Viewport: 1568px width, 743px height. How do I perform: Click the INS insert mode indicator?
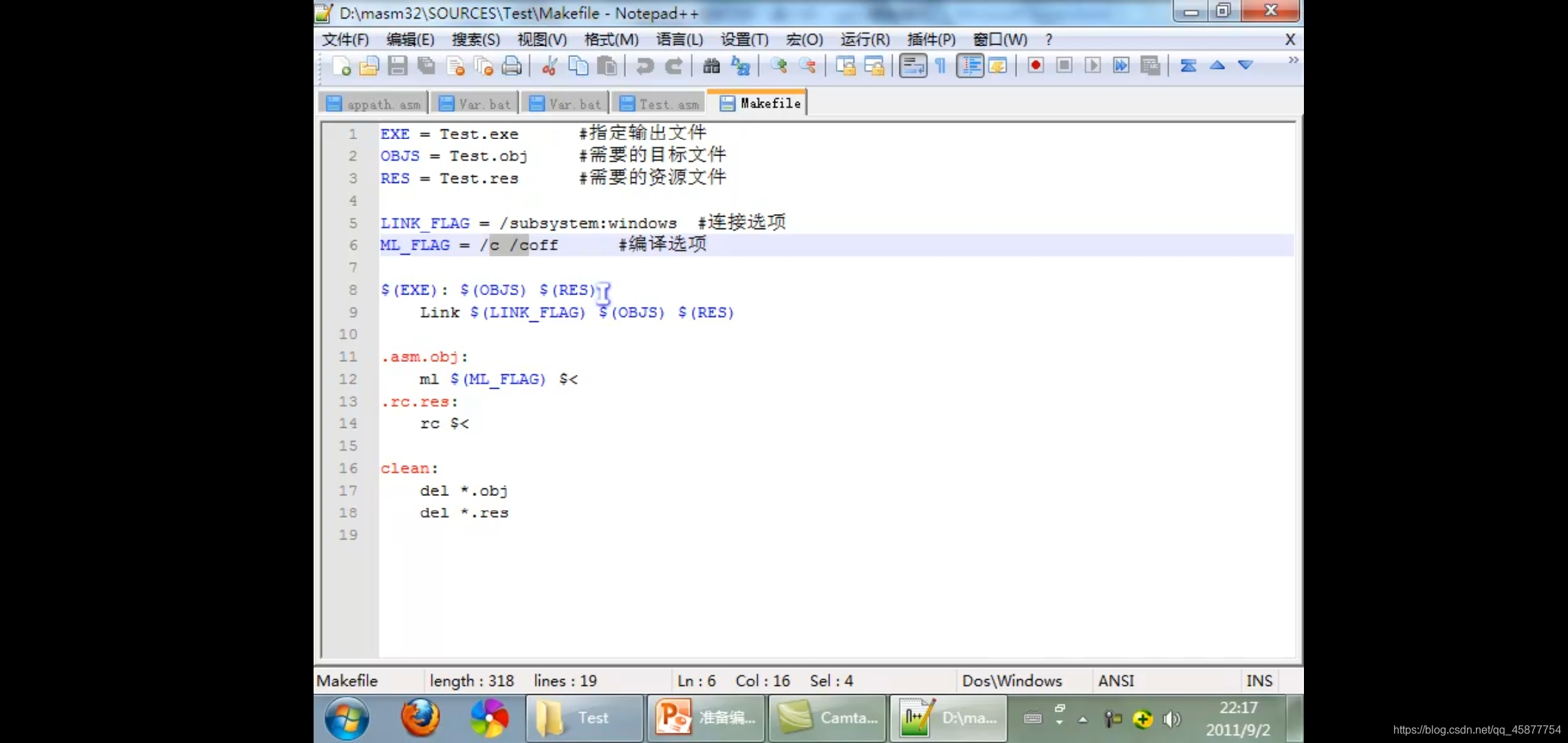(1259, 681)
